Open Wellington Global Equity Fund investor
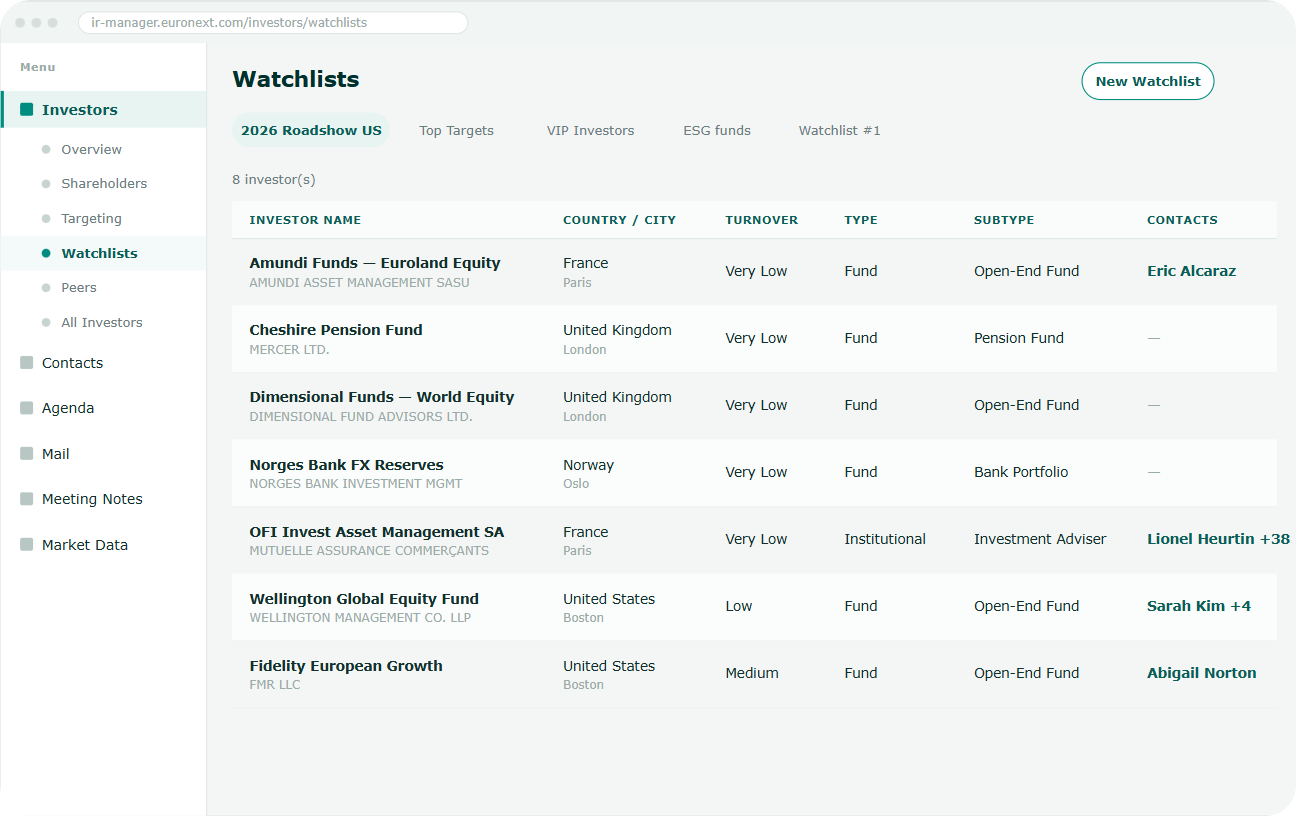 (x=364, y=599)
